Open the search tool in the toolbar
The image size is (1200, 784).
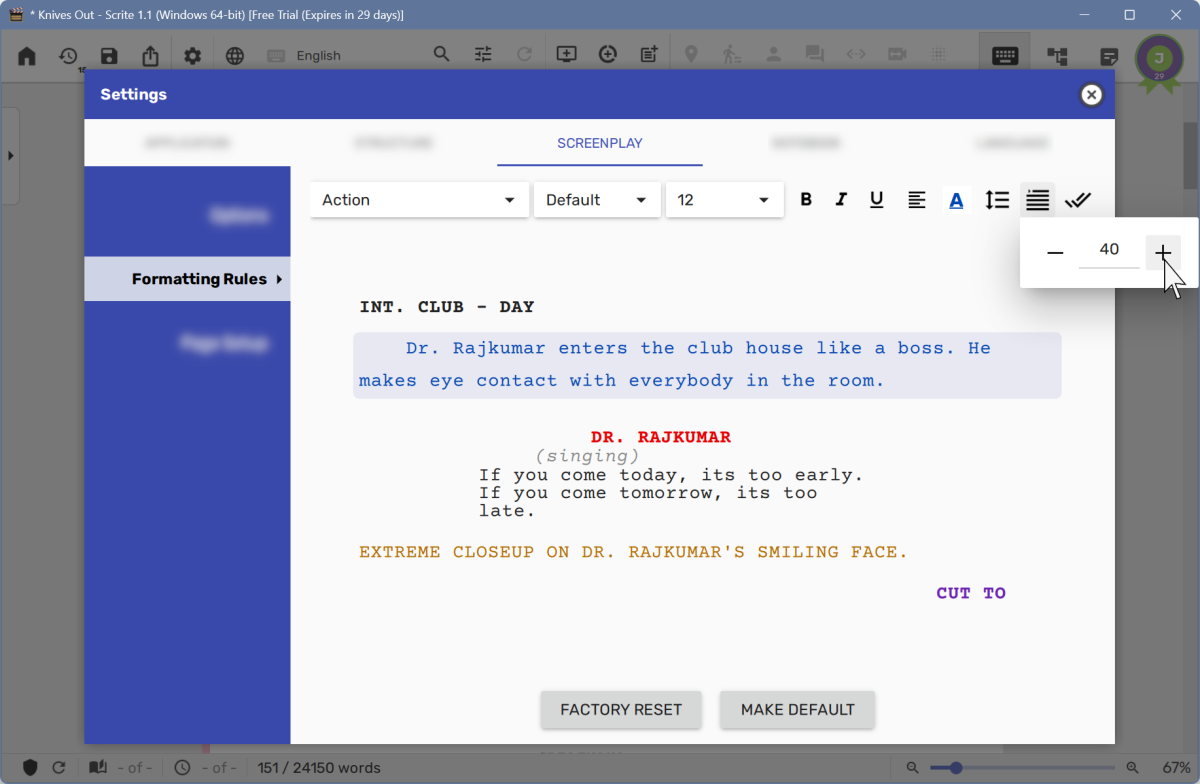[x=441, y=54]
